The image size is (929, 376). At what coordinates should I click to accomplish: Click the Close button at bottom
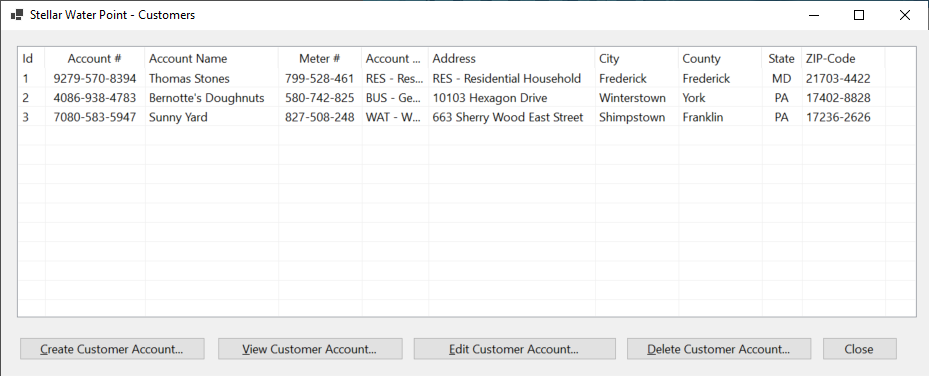click(859, 349)
